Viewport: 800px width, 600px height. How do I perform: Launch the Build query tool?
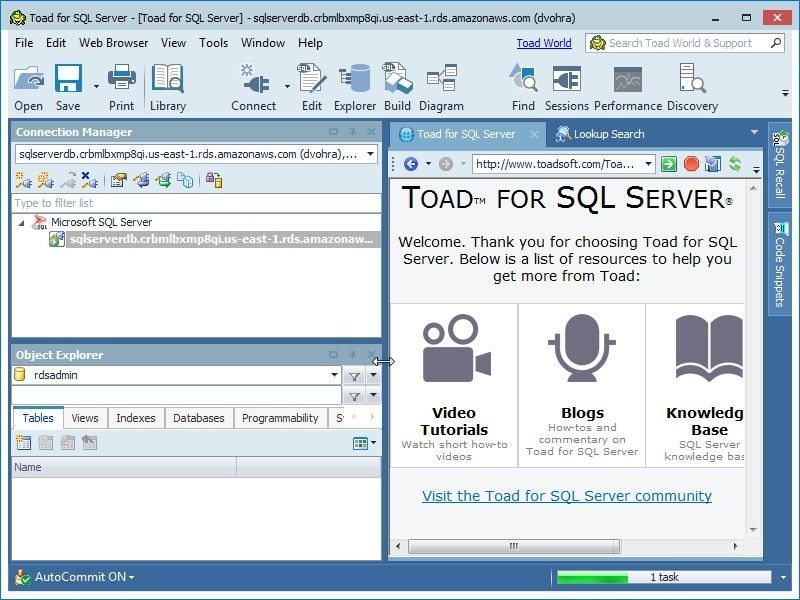[x=397, y=87]
